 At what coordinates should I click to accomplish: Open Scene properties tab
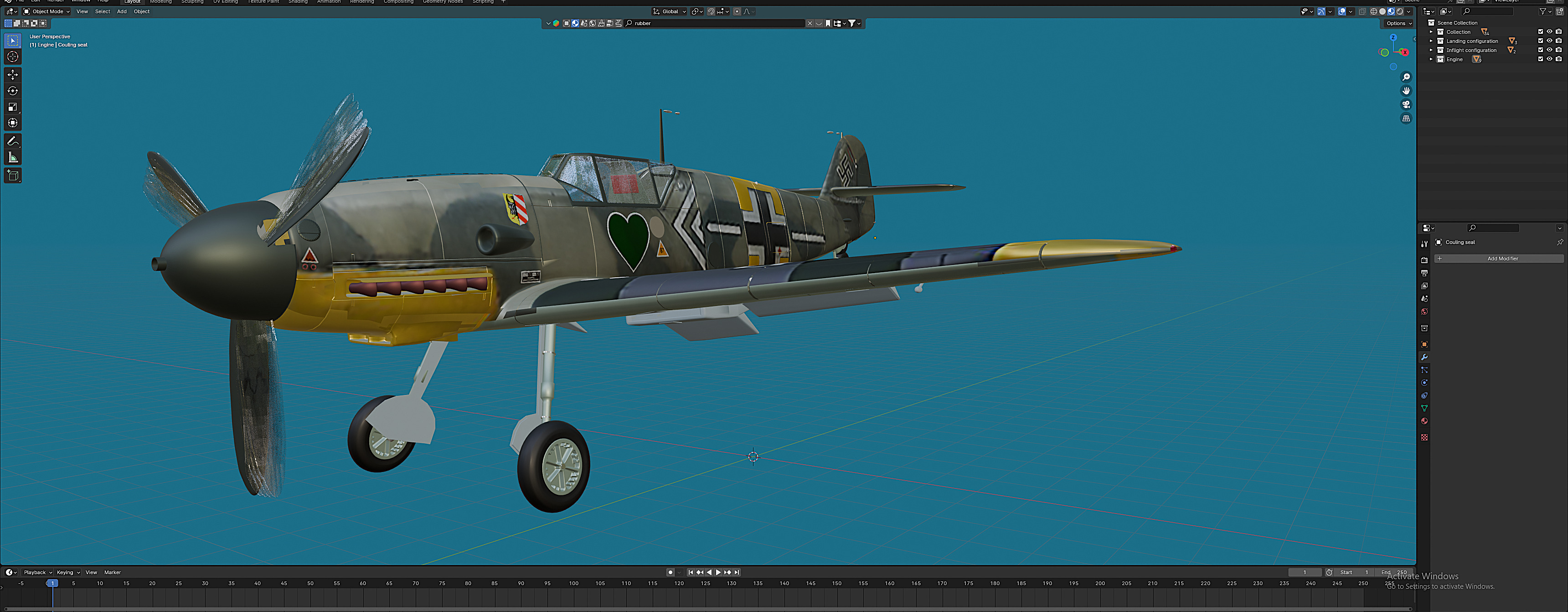pyautogui.click(x=1424, y=298)
